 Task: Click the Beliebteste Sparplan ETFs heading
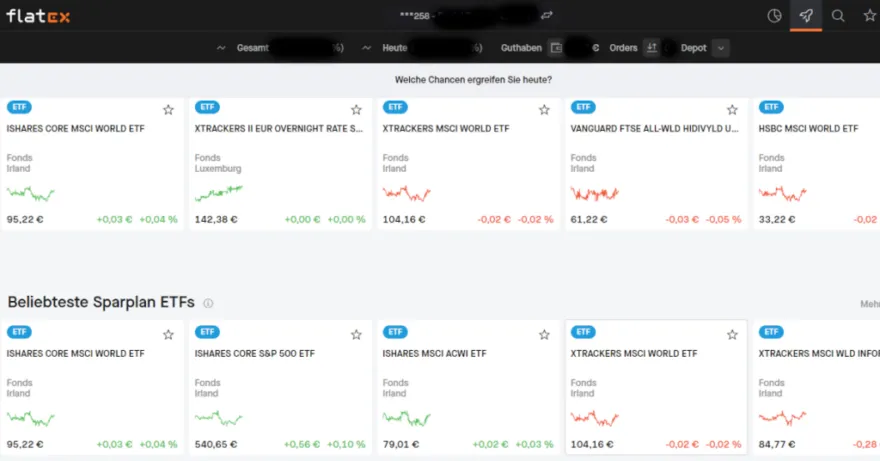point(101,302)
